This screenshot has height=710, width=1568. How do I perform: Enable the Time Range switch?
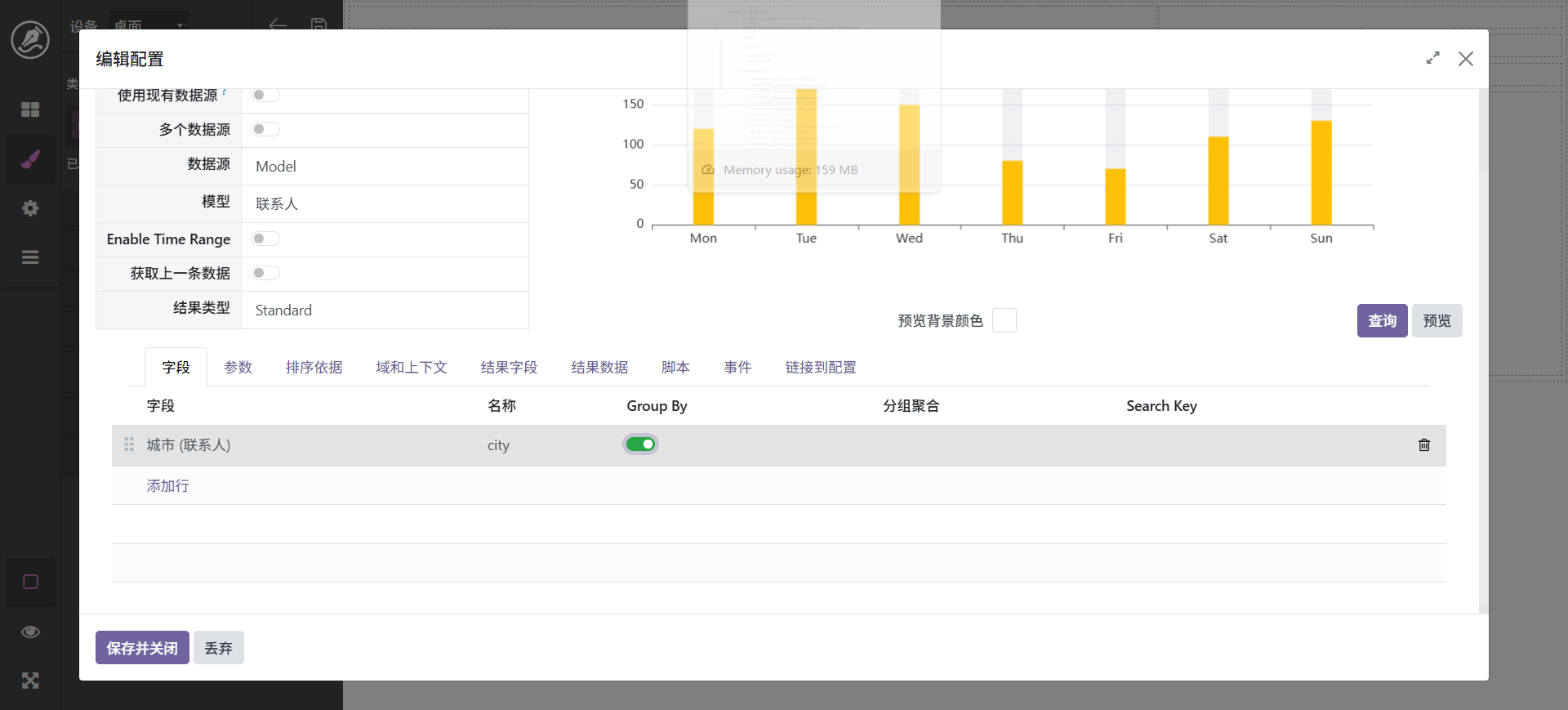coord(265,239)
